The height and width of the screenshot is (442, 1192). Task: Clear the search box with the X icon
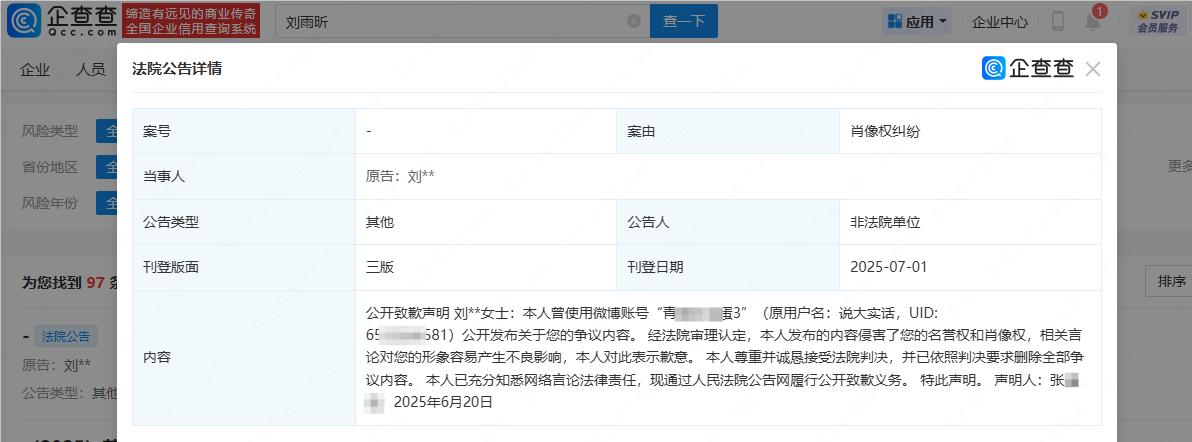tap(633, 21)
